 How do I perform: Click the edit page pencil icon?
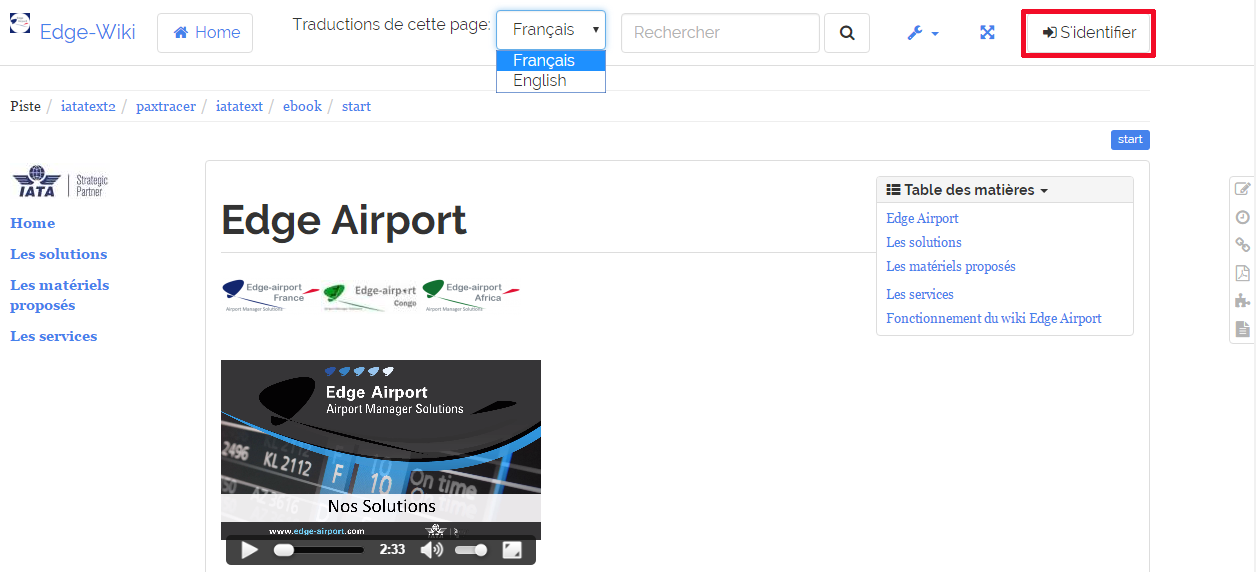[1242, 189]
